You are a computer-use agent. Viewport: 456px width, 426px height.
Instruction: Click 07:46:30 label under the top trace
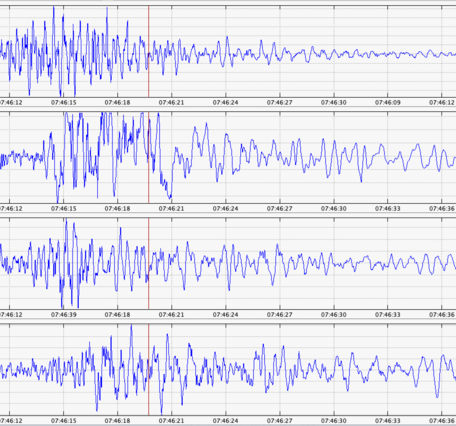point(334,103)
